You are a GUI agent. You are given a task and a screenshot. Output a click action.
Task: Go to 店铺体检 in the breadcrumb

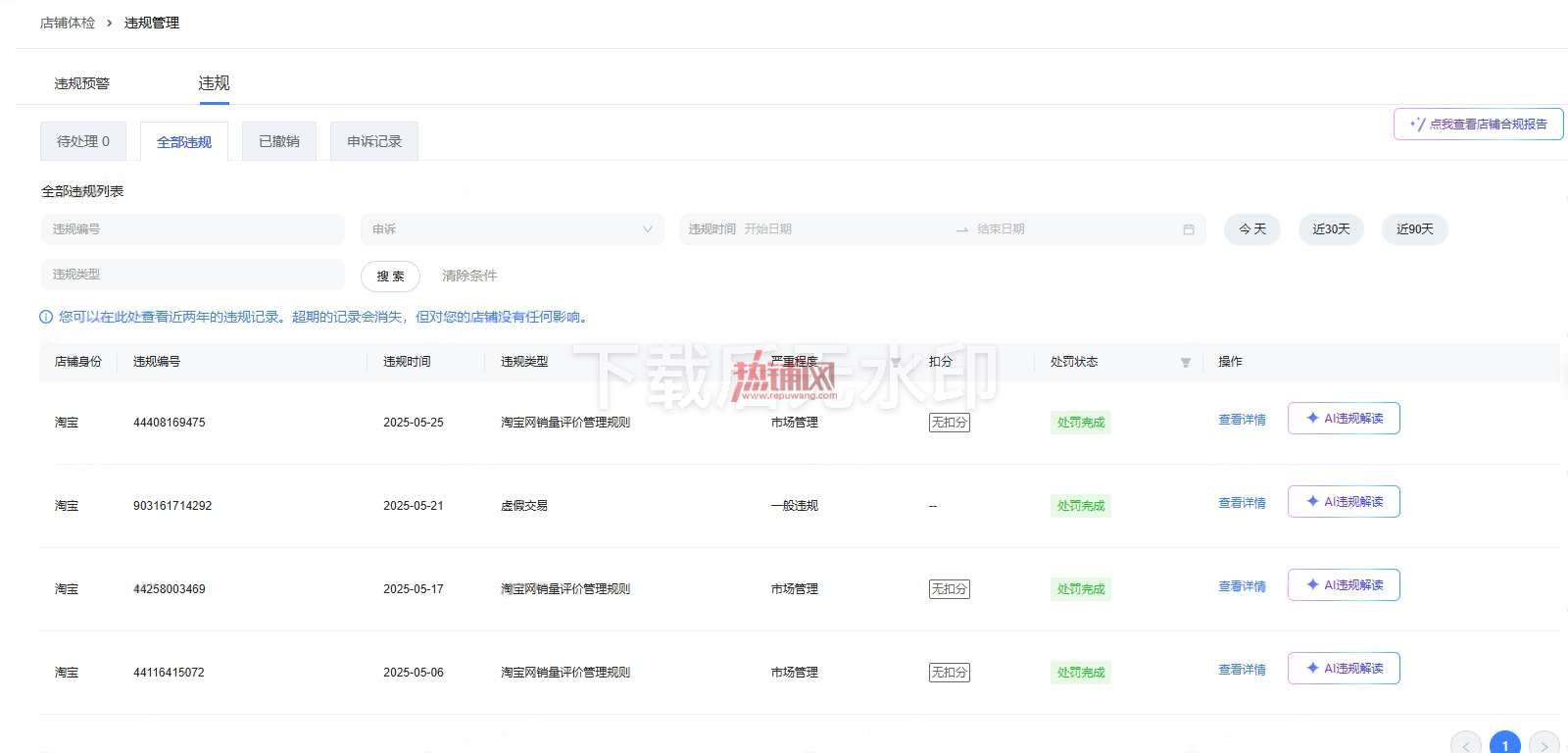68,23
